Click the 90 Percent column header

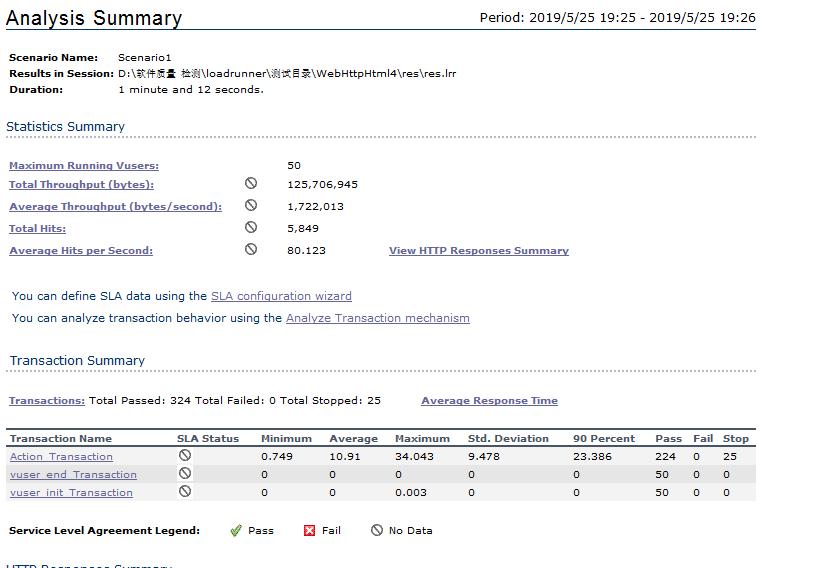(x=603, y=439)
